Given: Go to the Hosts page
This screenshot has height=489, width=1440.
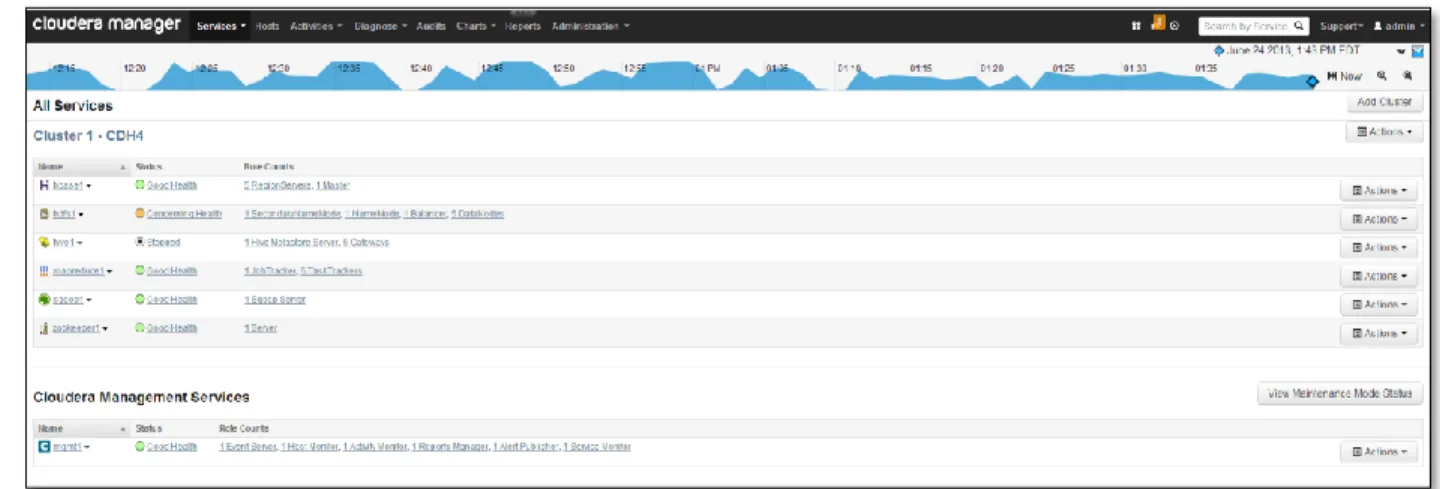Looking at the screenshot, I should click(267, 26).
